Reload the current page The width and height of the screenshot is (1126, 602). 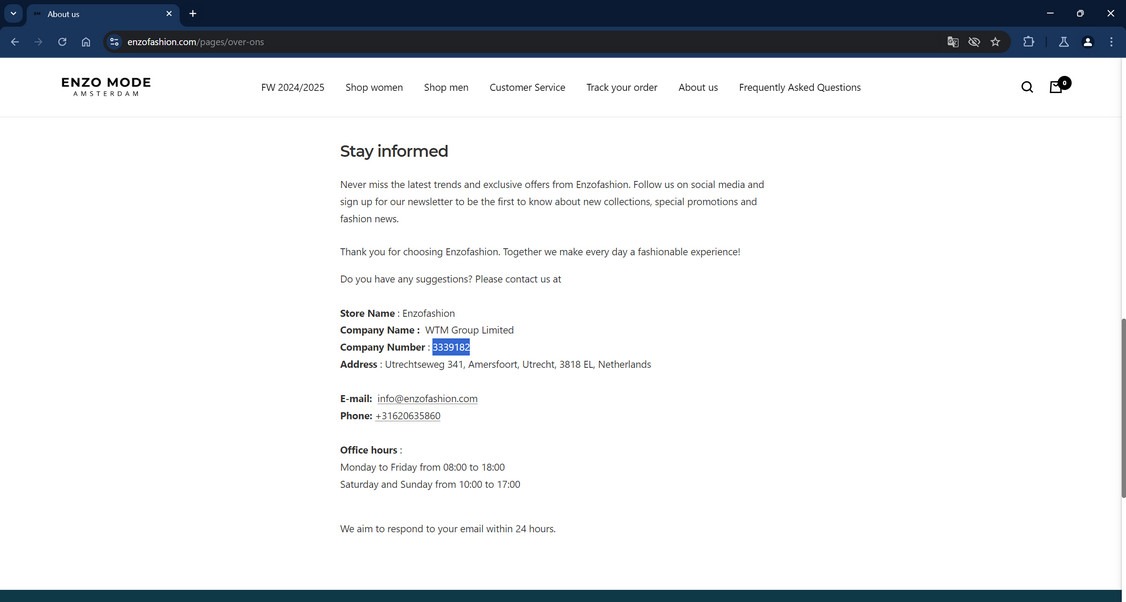point(59,41)
